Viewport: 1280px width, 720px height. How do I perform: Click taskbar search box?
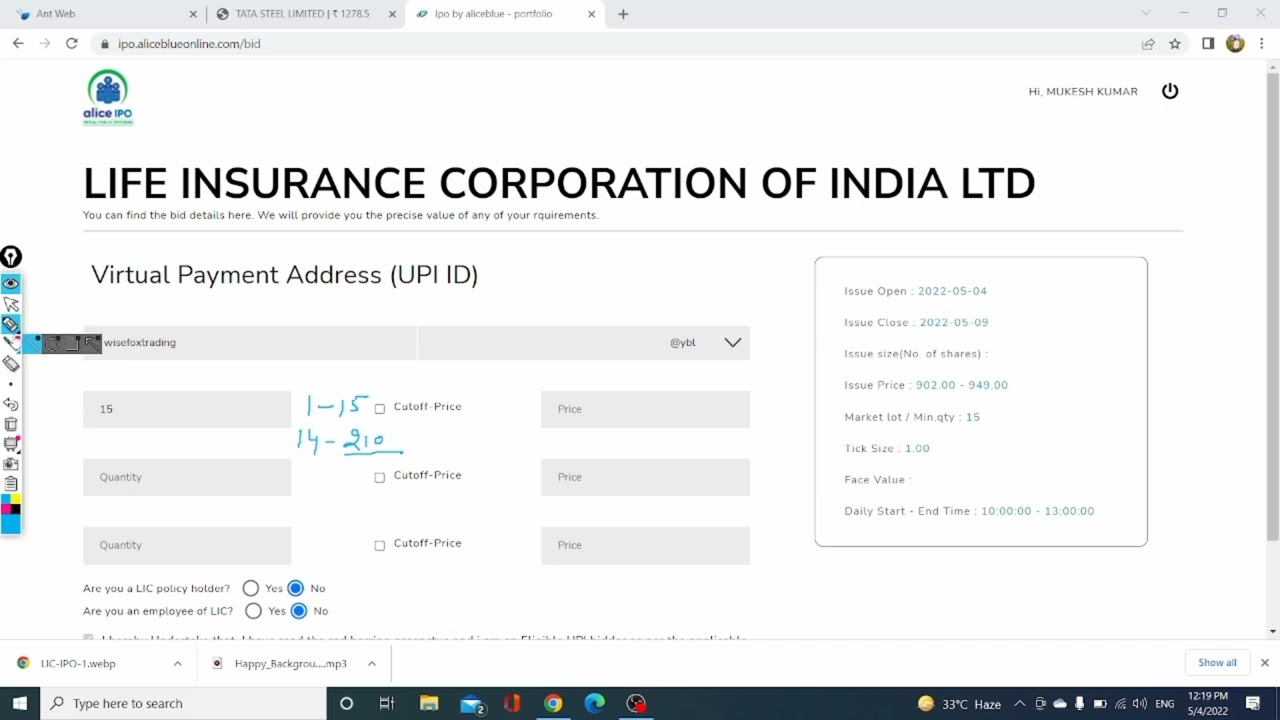click(x=182, y=704)
